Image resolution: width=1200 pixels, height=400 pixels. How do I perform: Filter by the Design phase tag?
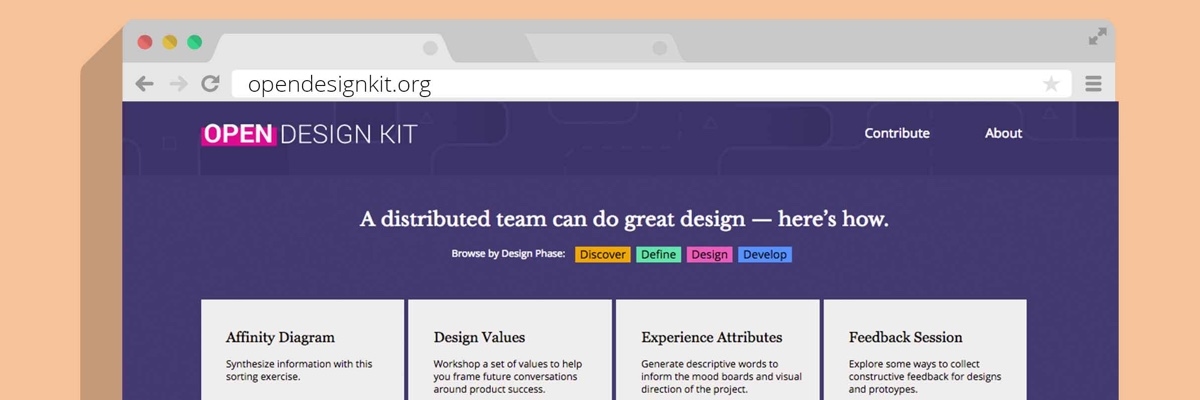tap(709, 254)
